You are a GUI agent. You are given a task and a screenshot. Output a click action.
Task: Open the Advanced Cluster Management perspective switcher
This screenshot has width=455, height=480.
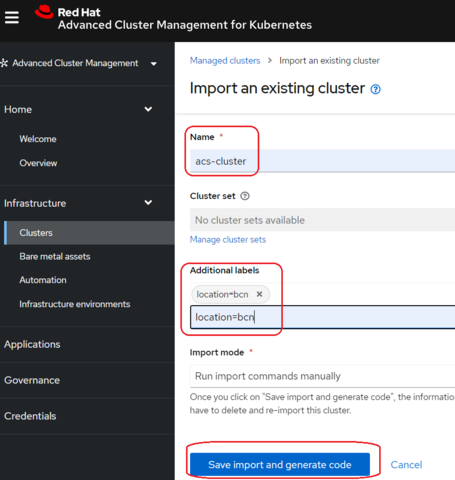[x=79, y=63]
